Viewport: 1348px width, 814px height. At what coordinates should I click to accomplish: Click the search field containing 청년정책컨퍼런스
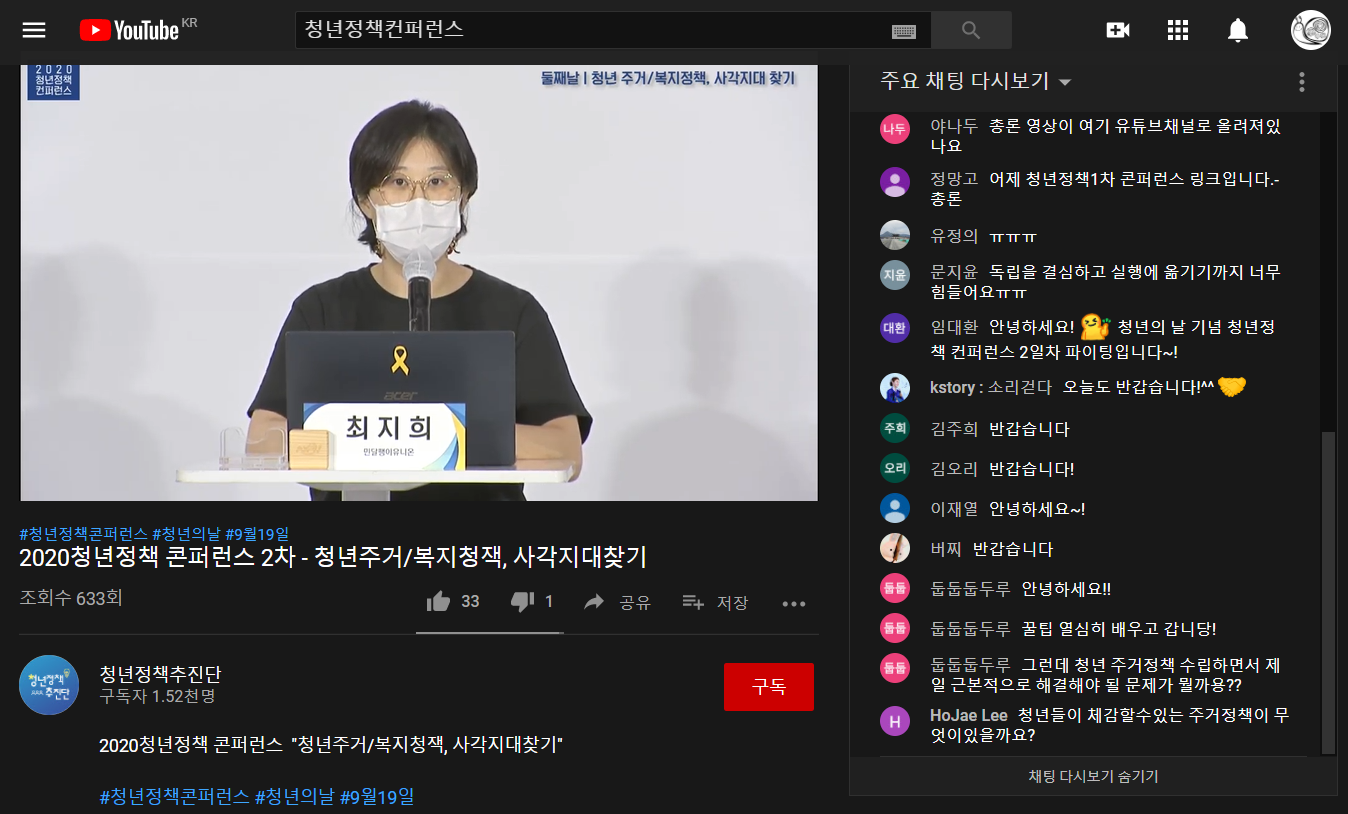[590, 30]
